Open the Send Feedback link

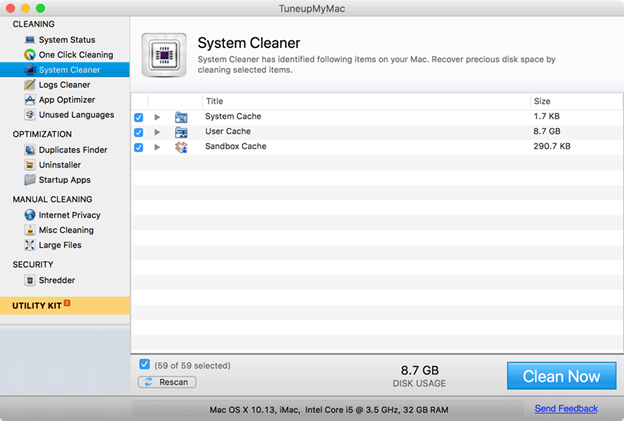point(566,408)
